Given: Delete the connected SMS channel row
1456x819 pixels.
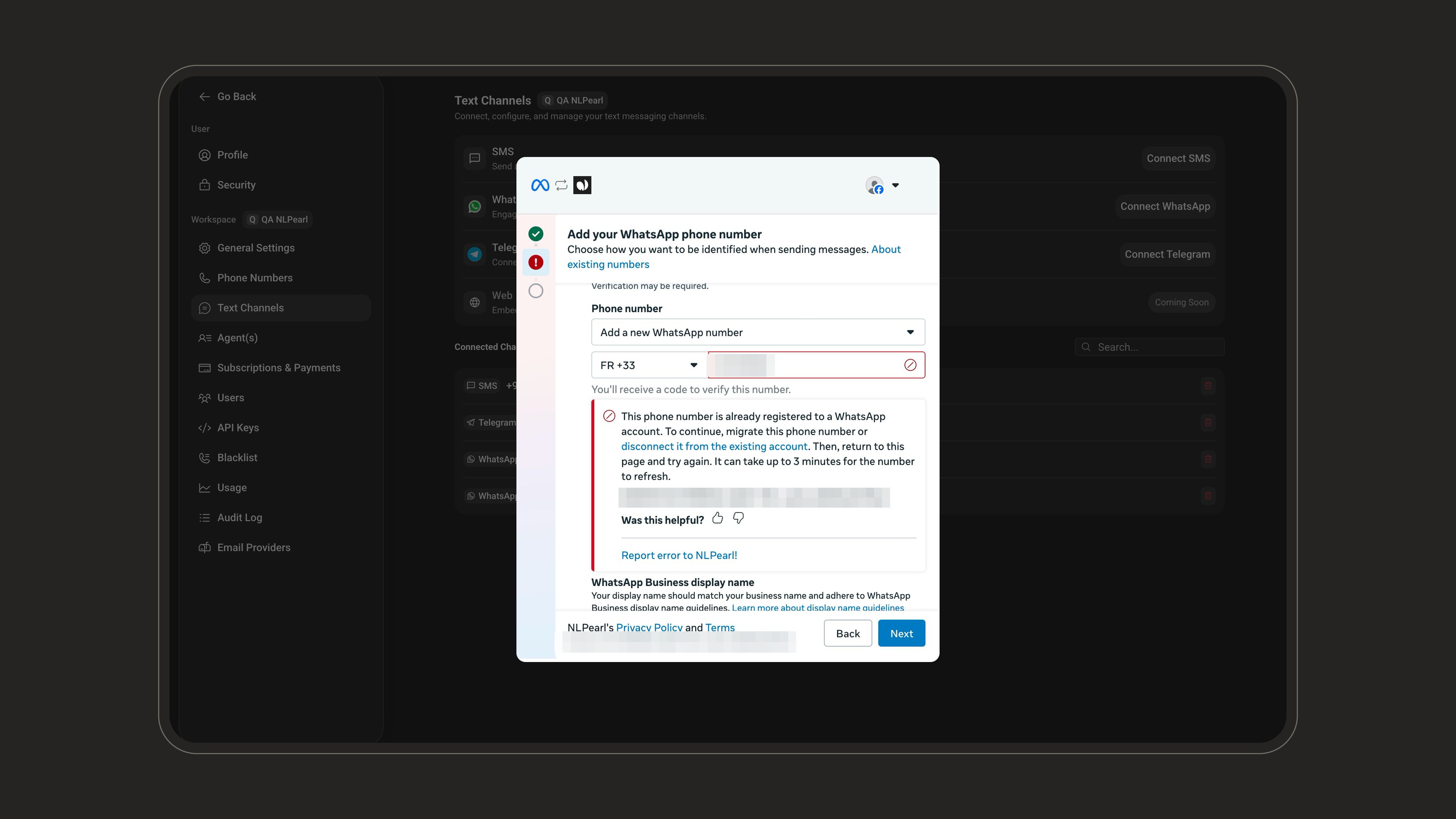Looking at the screenshot, I should pyautogui.click(x=1208, y=386).
